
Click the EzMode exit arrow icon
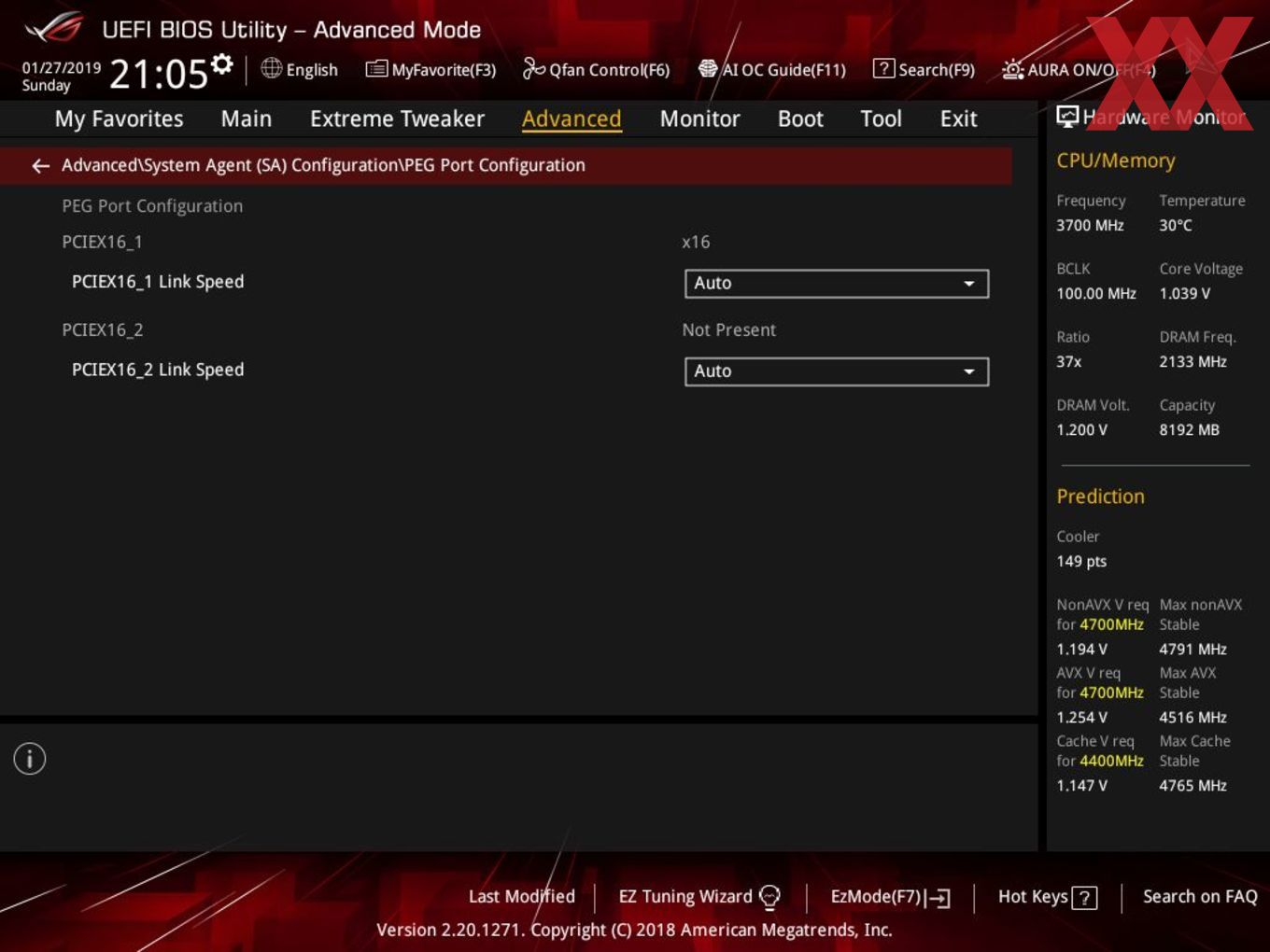click(938, 898)
